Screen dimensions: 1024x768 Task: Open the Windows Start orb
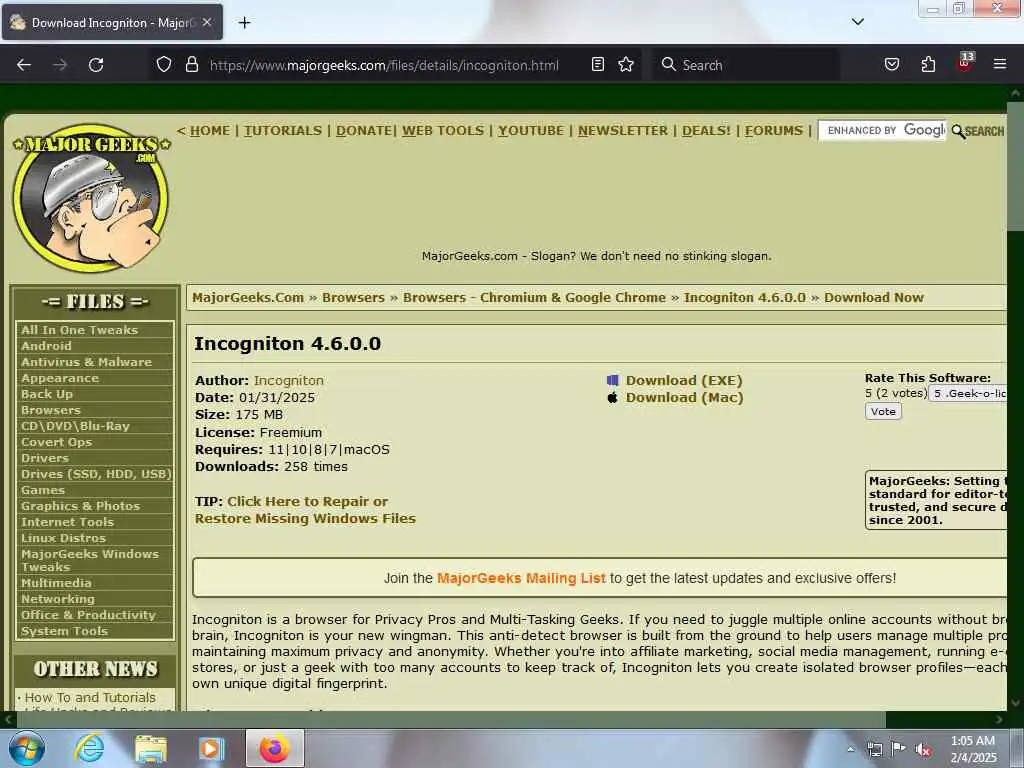(27, 748)
